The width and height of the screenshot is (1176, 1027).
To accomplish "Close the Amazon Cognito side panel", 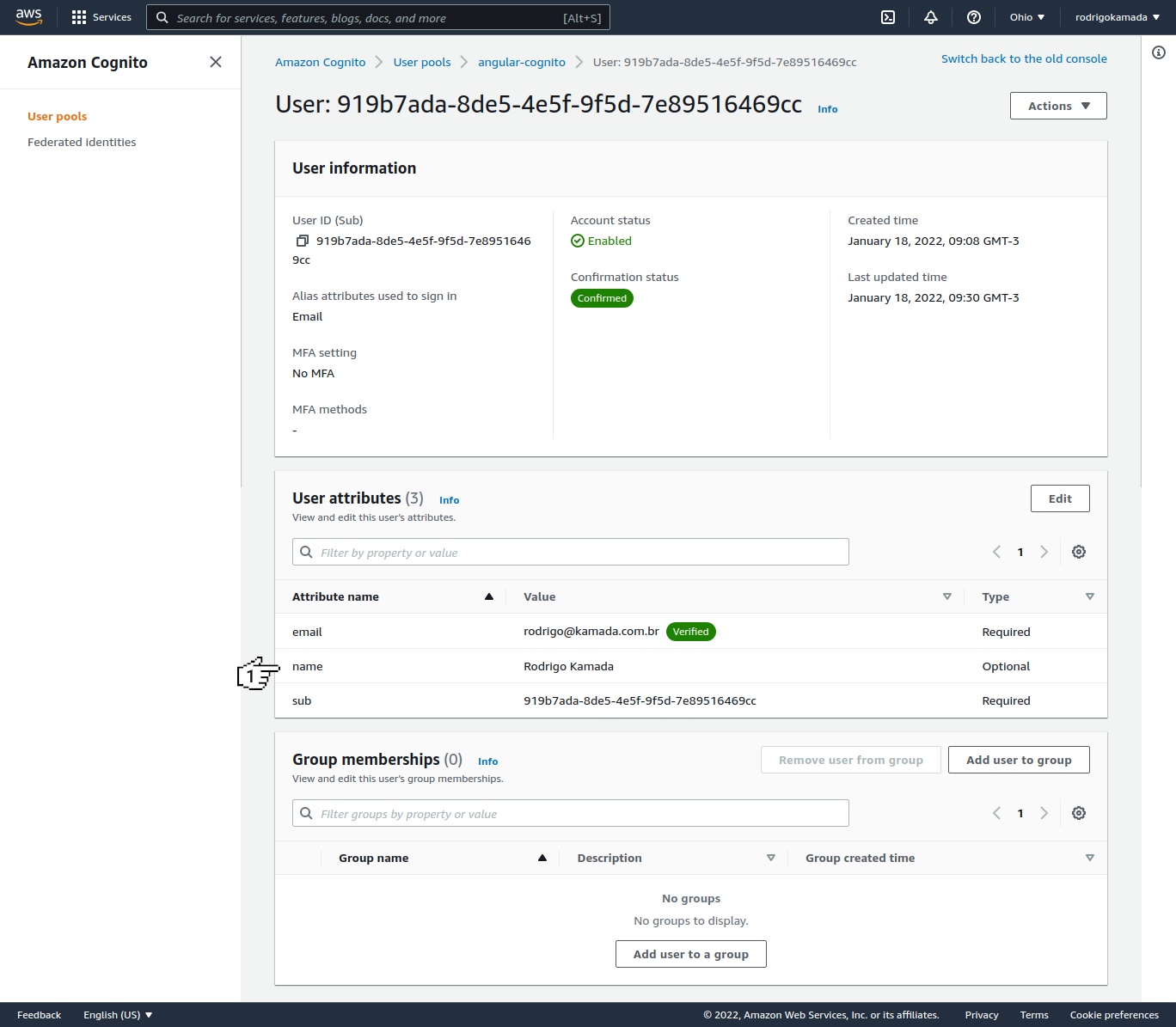I will pos(216,62).
